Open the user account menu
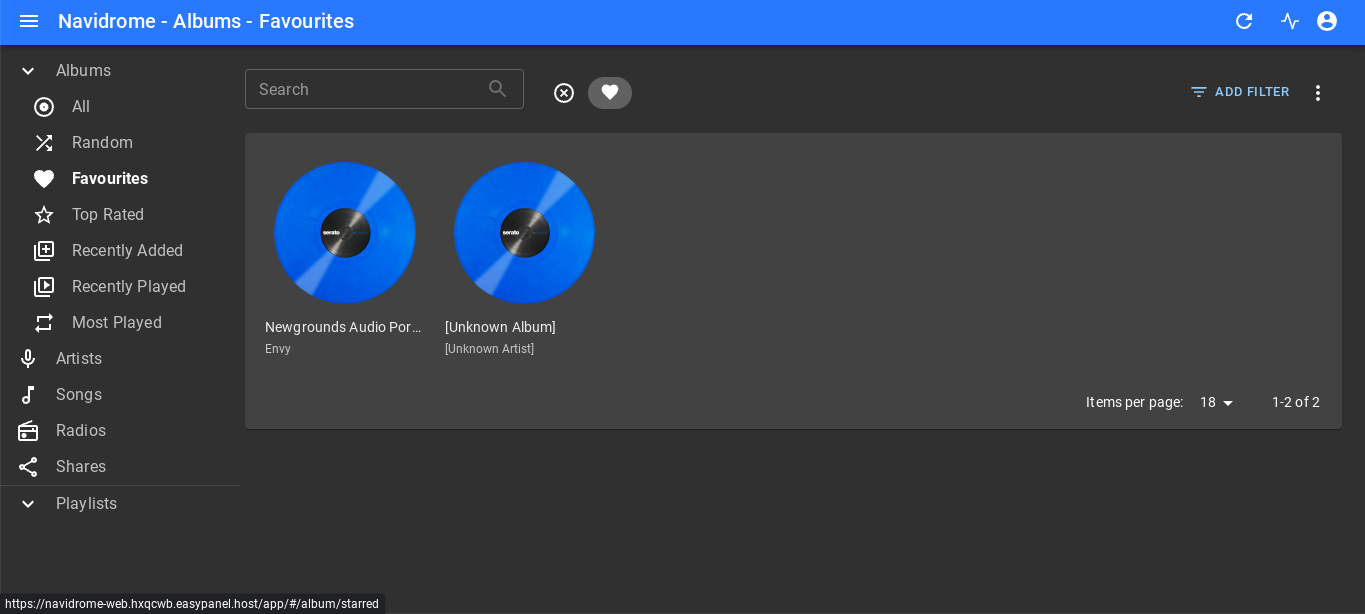 point(1327,21)
